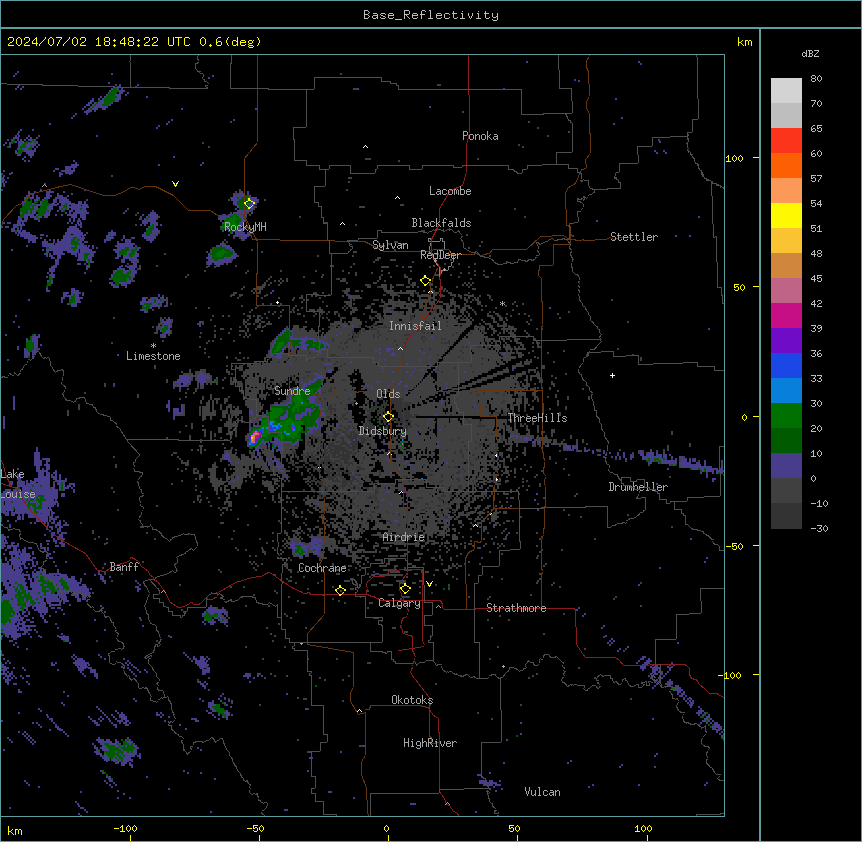Click the asterisk marker northeast of Innisfail
This screenshot has height=842, width=862.
coord(502,303)
